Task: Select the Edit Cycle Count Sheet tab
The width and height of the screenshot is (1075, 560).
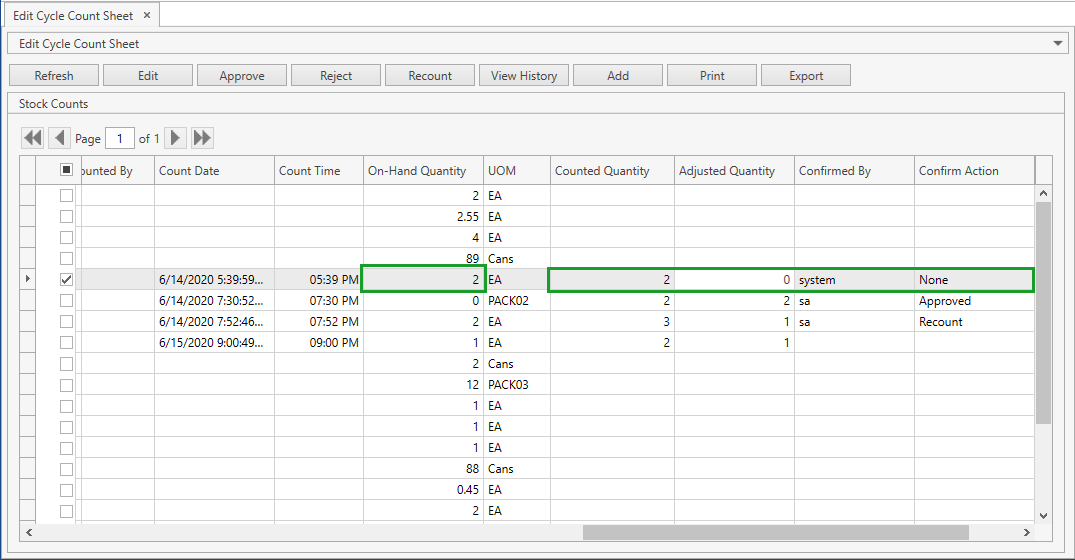Action: click(72, 16)
